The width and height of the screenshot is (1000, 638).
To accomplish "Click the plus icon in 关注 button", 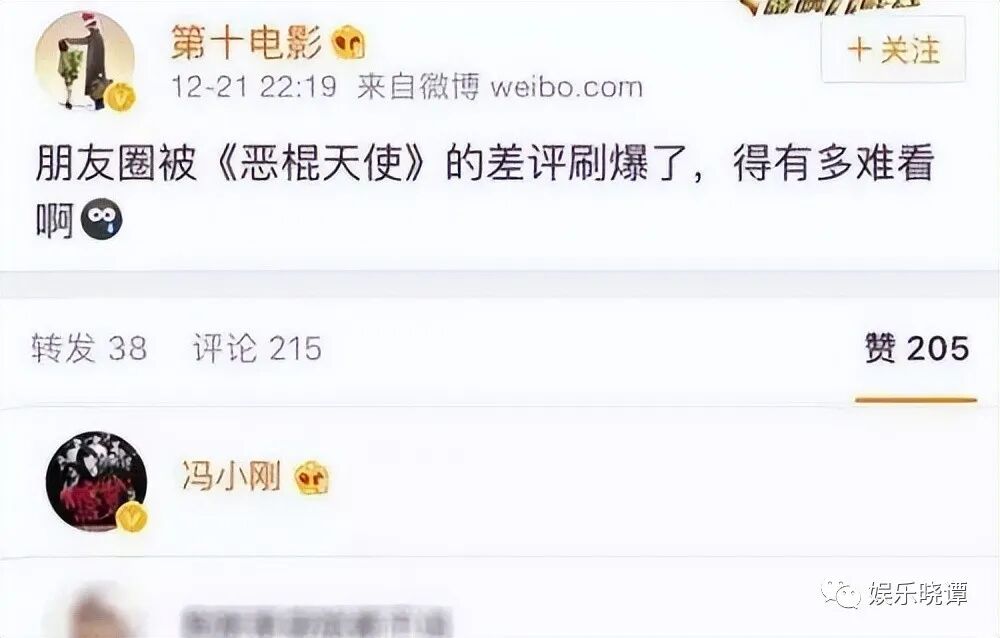I will tap(860, 50).
